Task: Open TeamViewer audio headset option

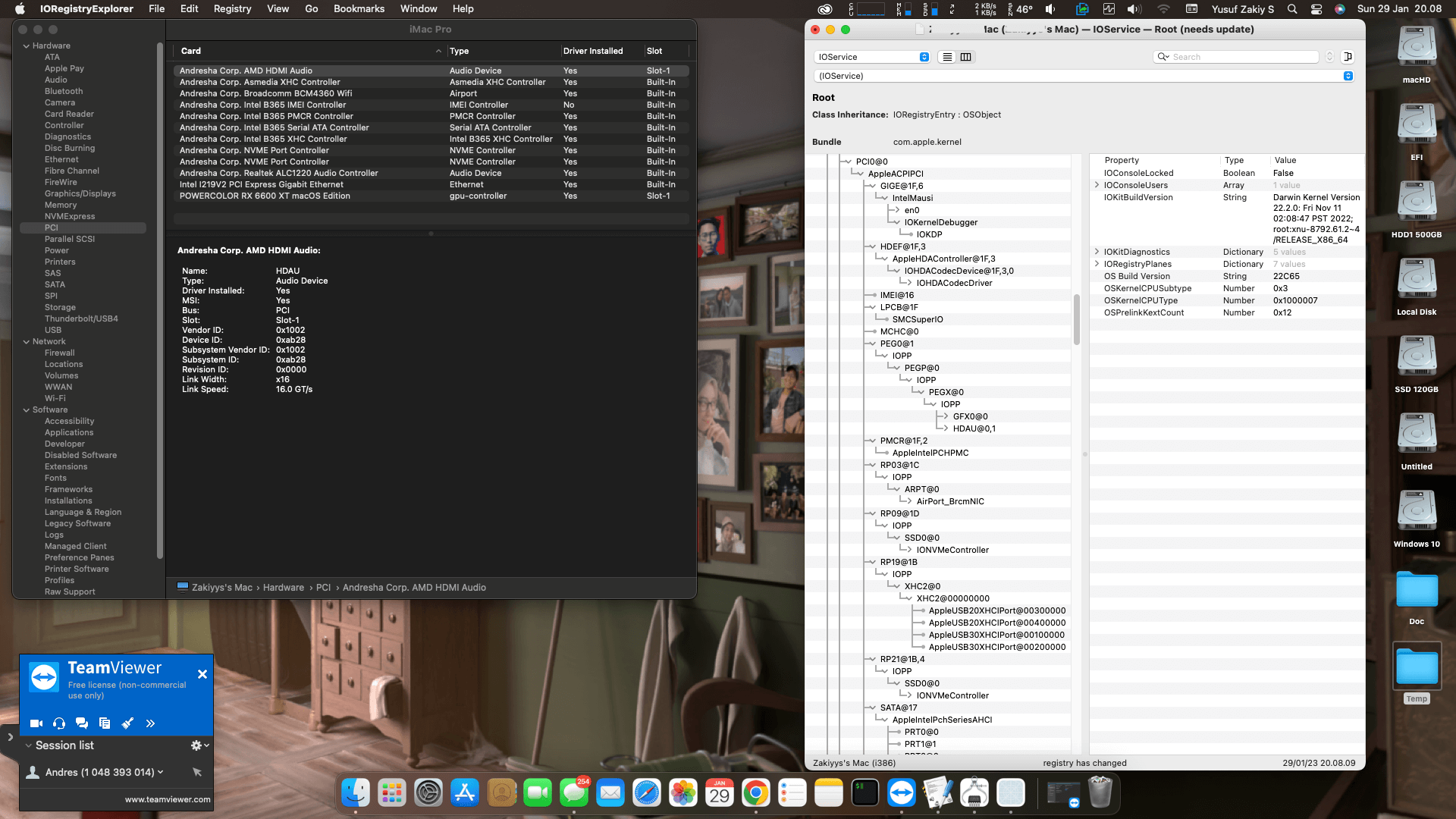Action: pos(59,723)
